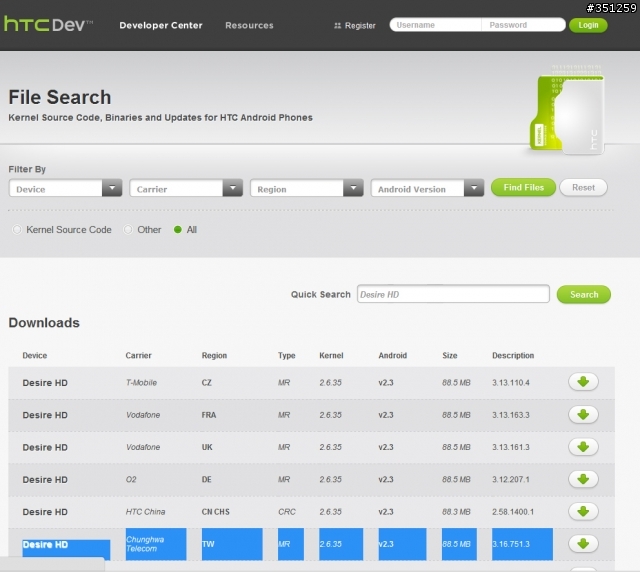Focus the Username field
Viewport: 640px width, 572px height.
coord(436,25)
